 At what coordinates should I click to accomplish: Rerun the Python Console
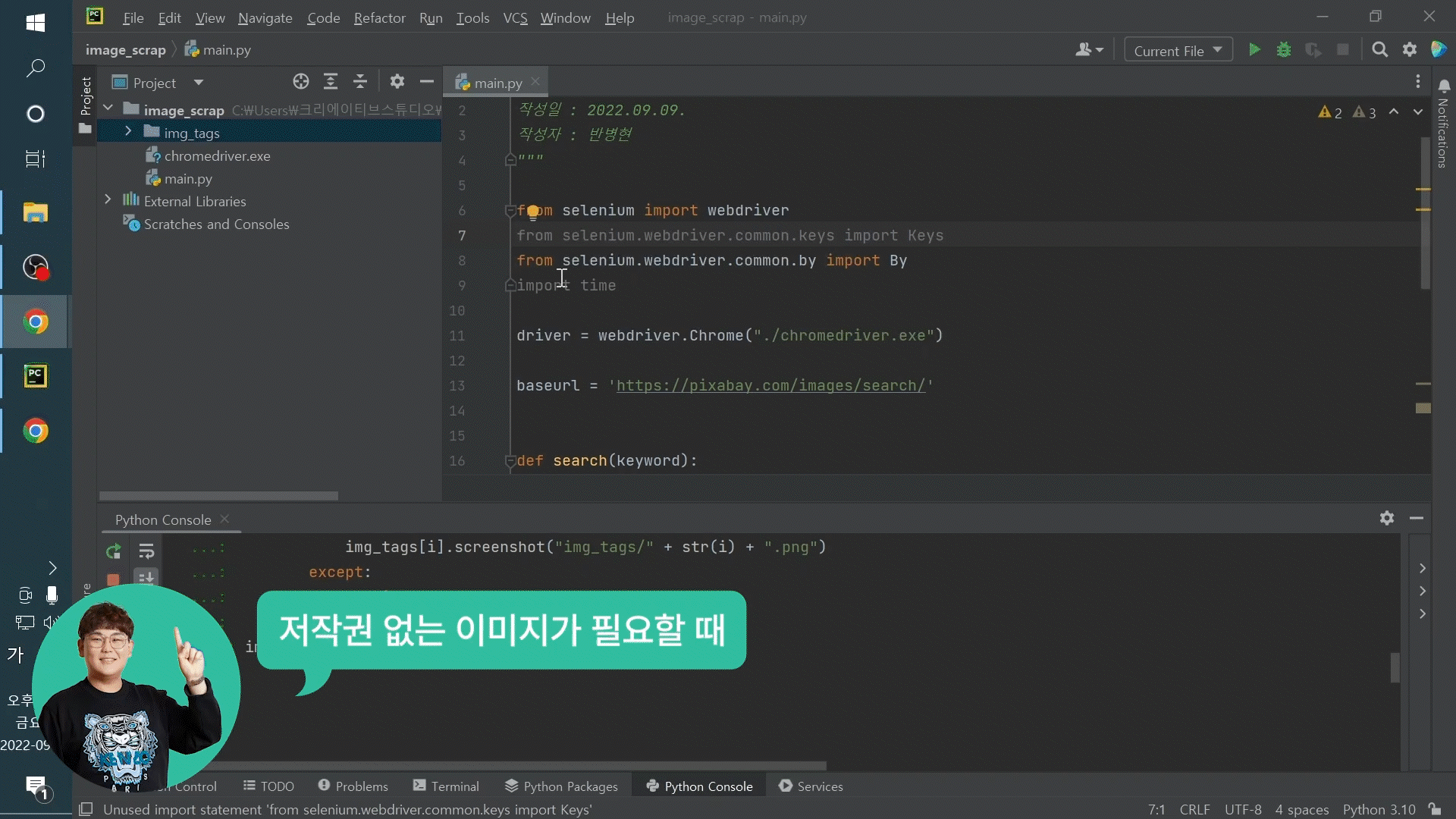[x=114, y=551]
